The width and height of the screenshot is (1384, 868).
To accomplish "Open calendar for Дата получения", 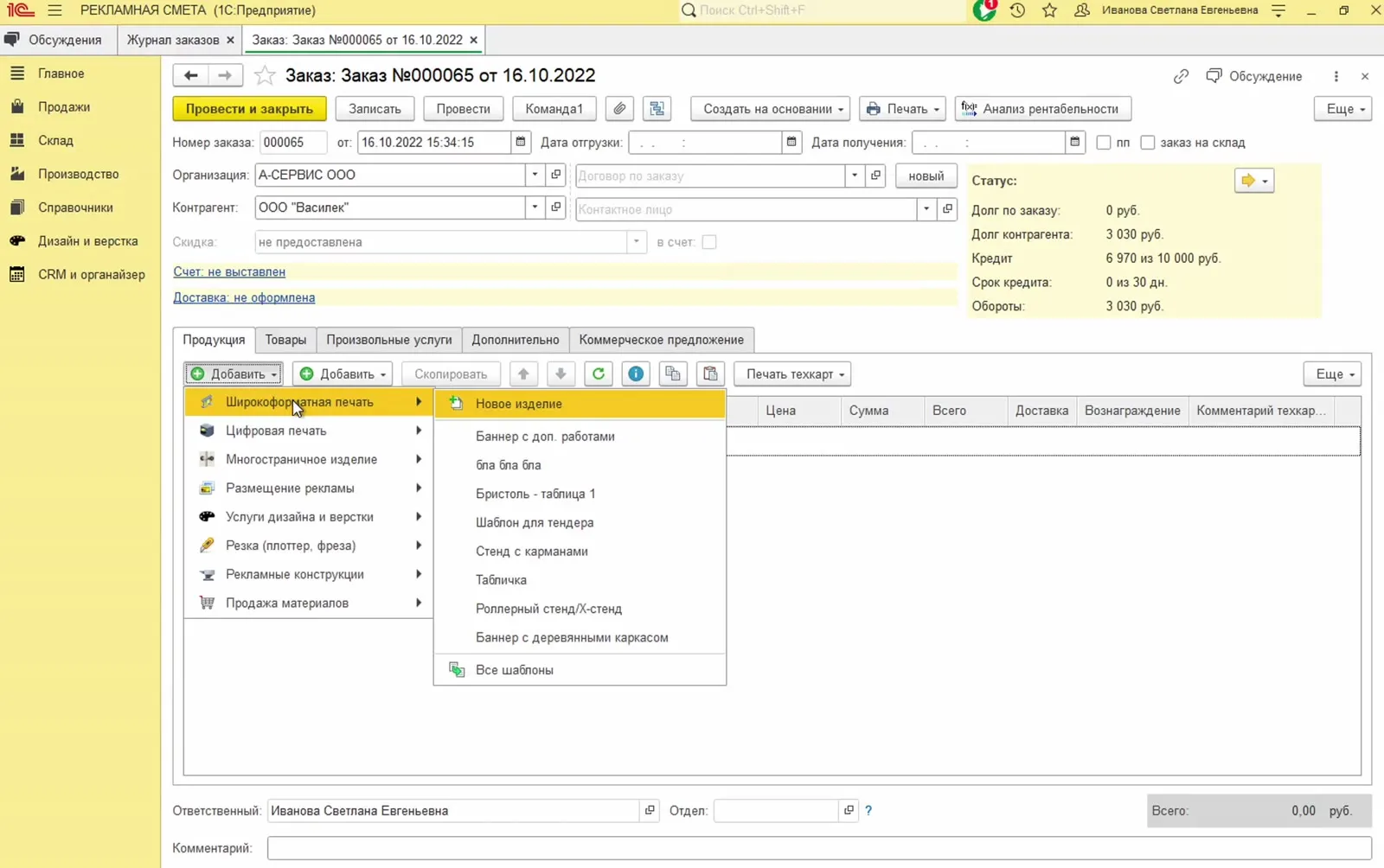I will [1074, 142].
